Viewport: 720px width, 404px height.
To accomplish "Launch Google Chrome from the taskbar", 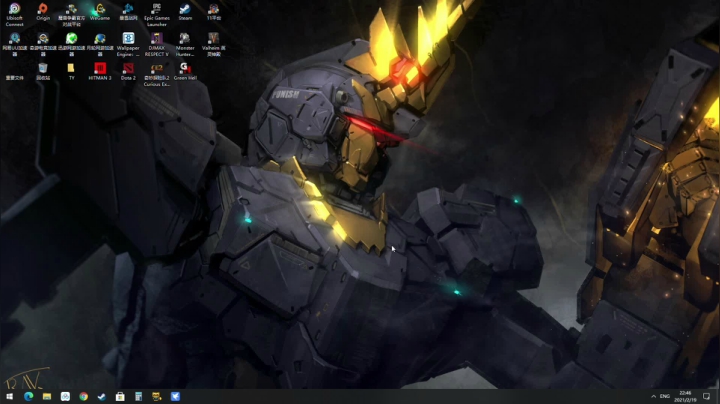I will pyautogui.click(x=84, y=396).
